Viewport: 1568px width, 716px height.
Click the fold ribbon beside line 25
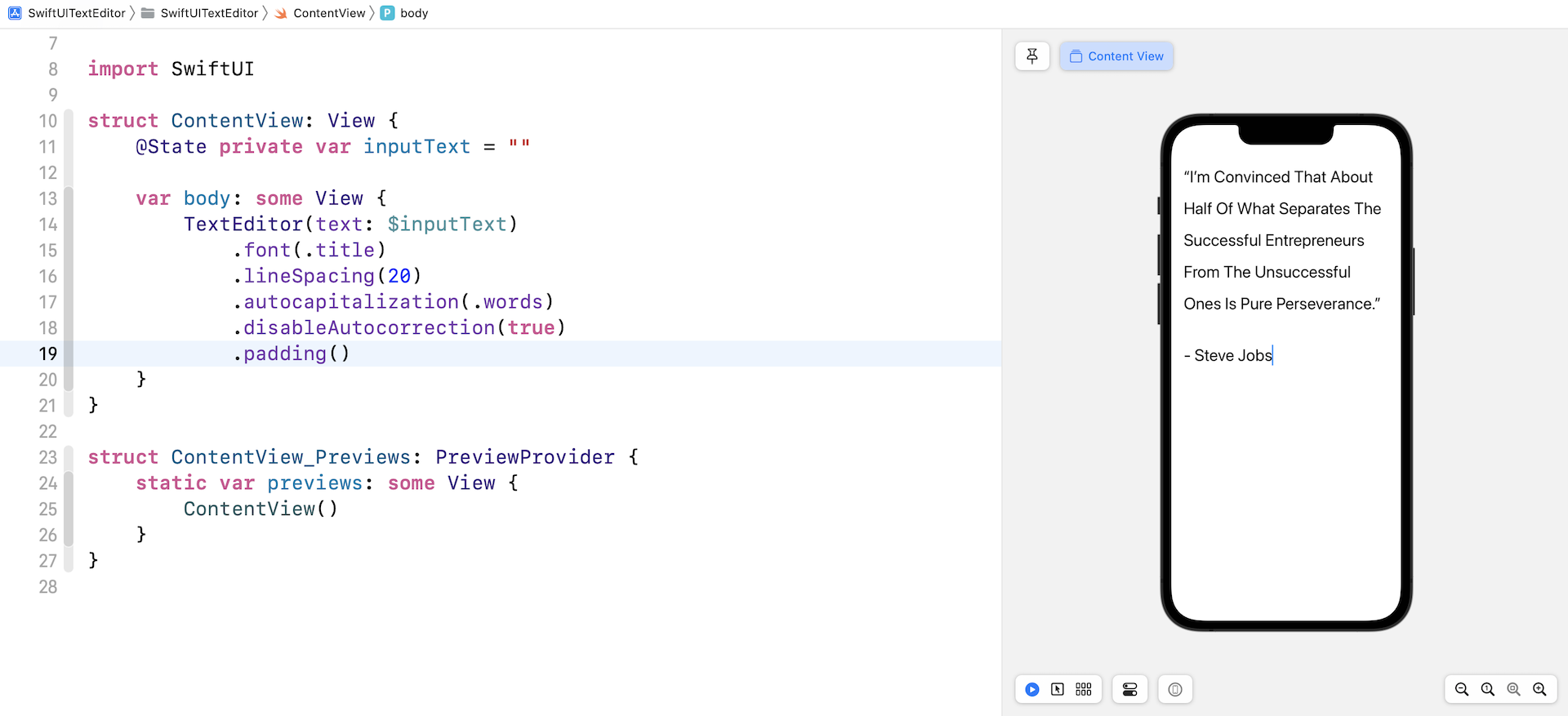pos(69,509)
